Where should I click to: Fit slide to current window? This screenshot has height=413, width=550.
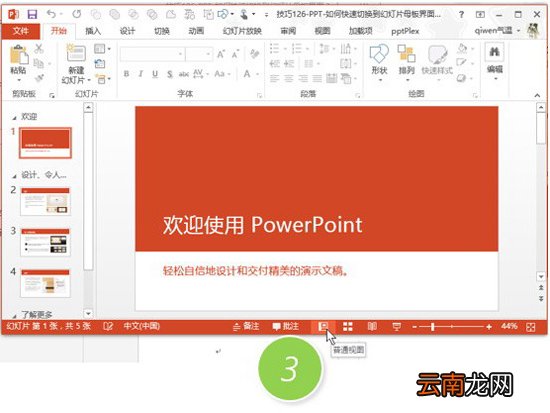(x=531, y=327)
